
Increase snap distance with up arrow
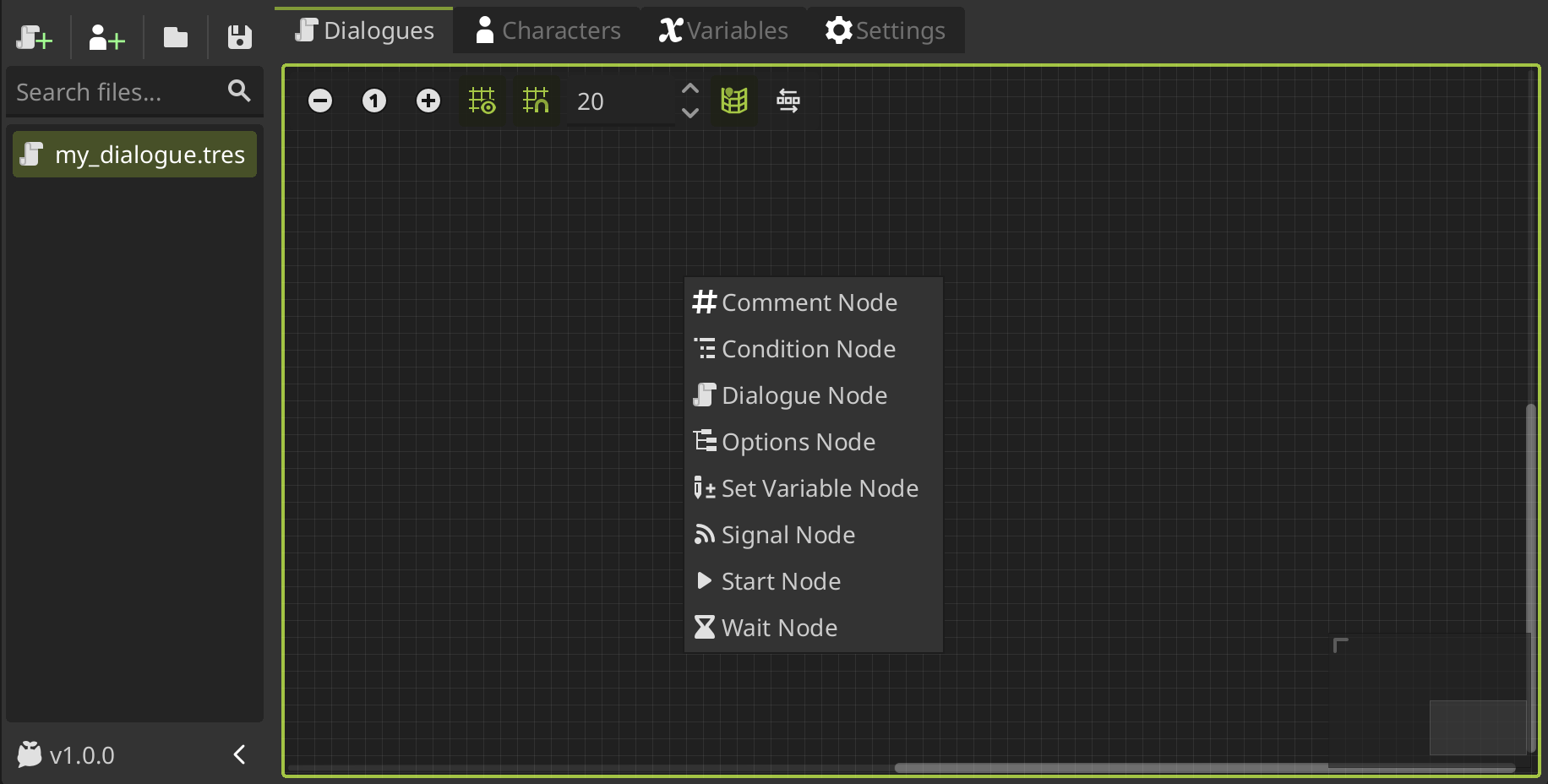(690, 89)
